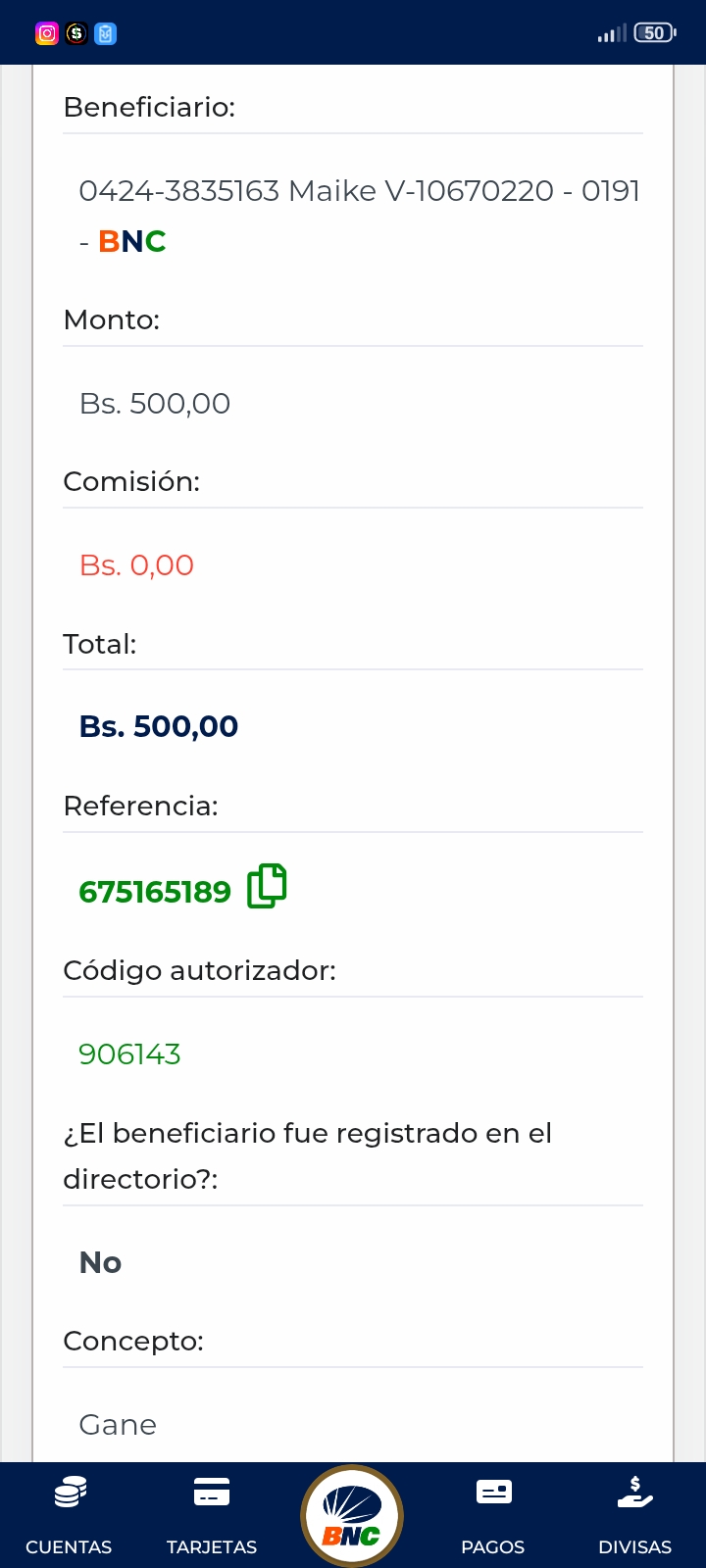Tap the signal strength indicator
Viewport: 706px width, 1568px height.
[611, 34]
